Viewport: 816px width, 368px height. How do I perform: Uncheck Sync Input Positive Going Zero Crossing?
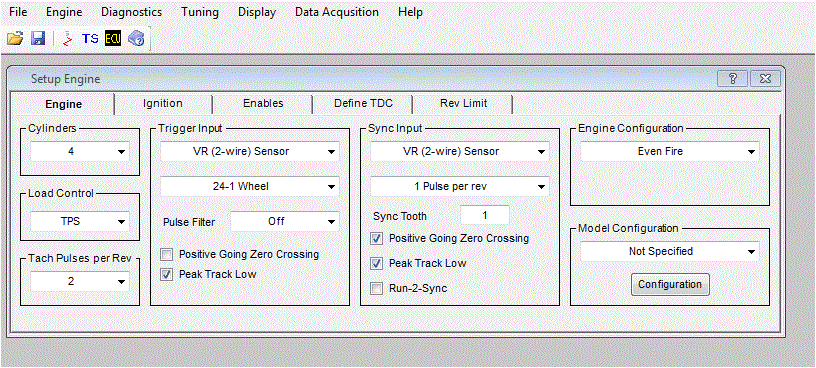[376, 238]
